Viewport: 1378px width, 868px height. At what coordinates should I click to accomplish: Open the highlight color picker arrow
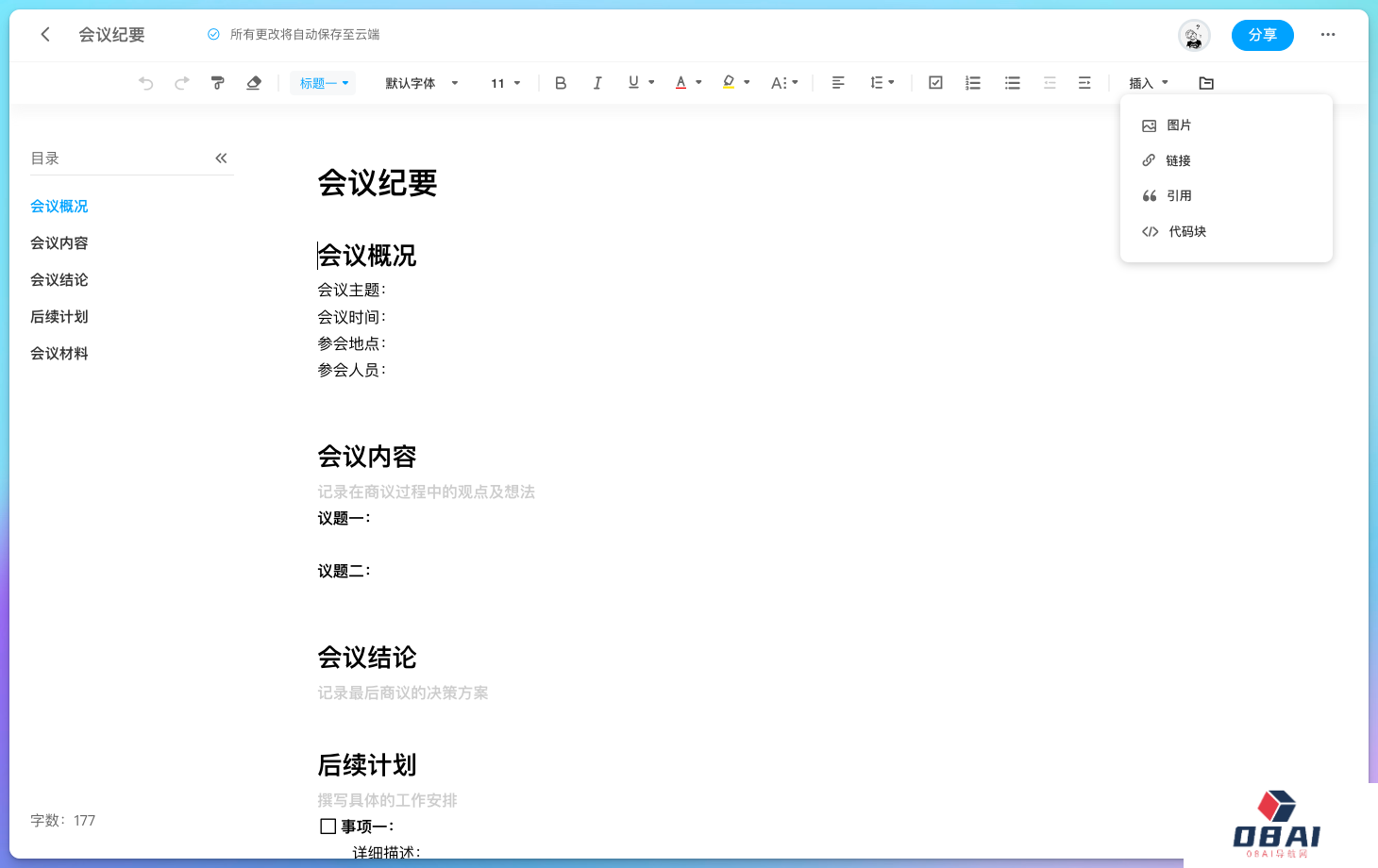(x=747, y=83)
